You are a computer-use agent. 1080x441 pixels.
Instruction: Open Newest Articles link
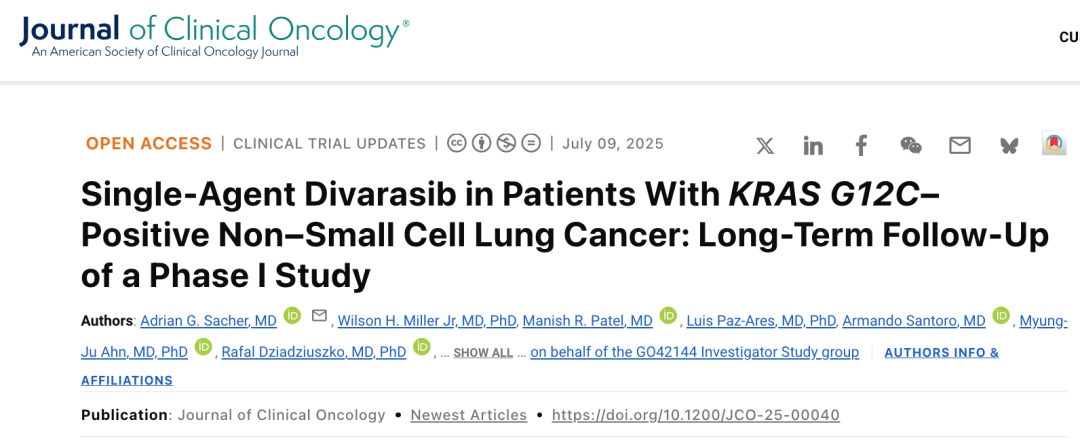pos(468,415)
